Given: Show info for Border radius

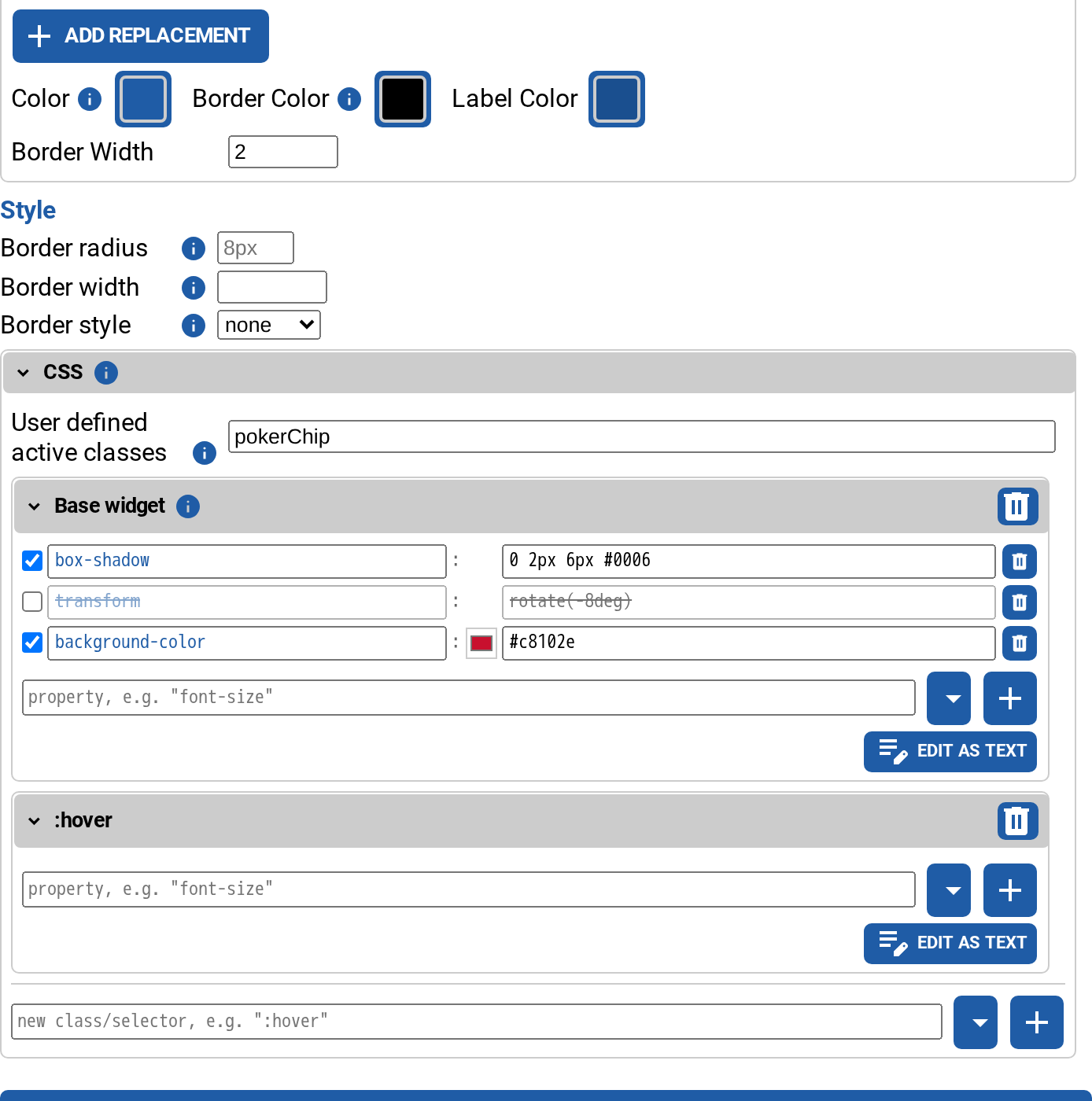Looking at the screenshot, I should (x=194, y=249).
